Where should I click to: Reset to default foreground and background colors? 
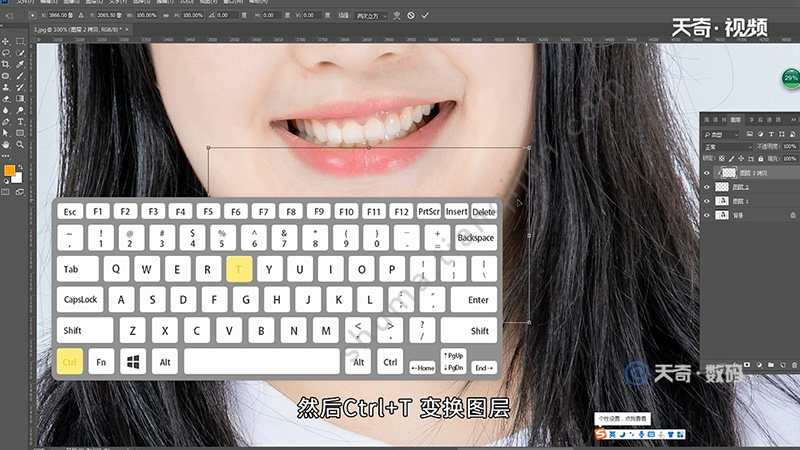[x=6, y=181]
